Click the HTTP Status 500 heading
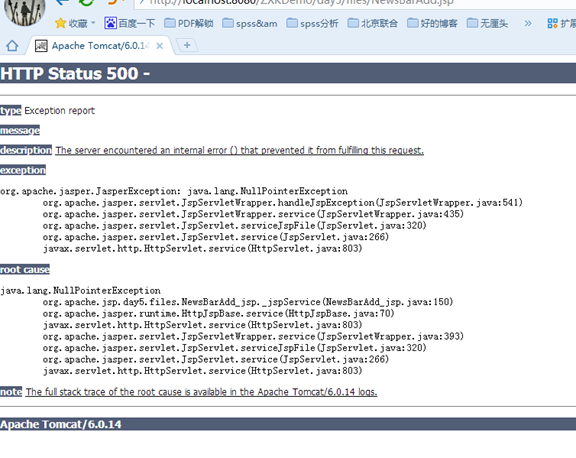Viewport: 576px width, 458px height. point(75,73)
